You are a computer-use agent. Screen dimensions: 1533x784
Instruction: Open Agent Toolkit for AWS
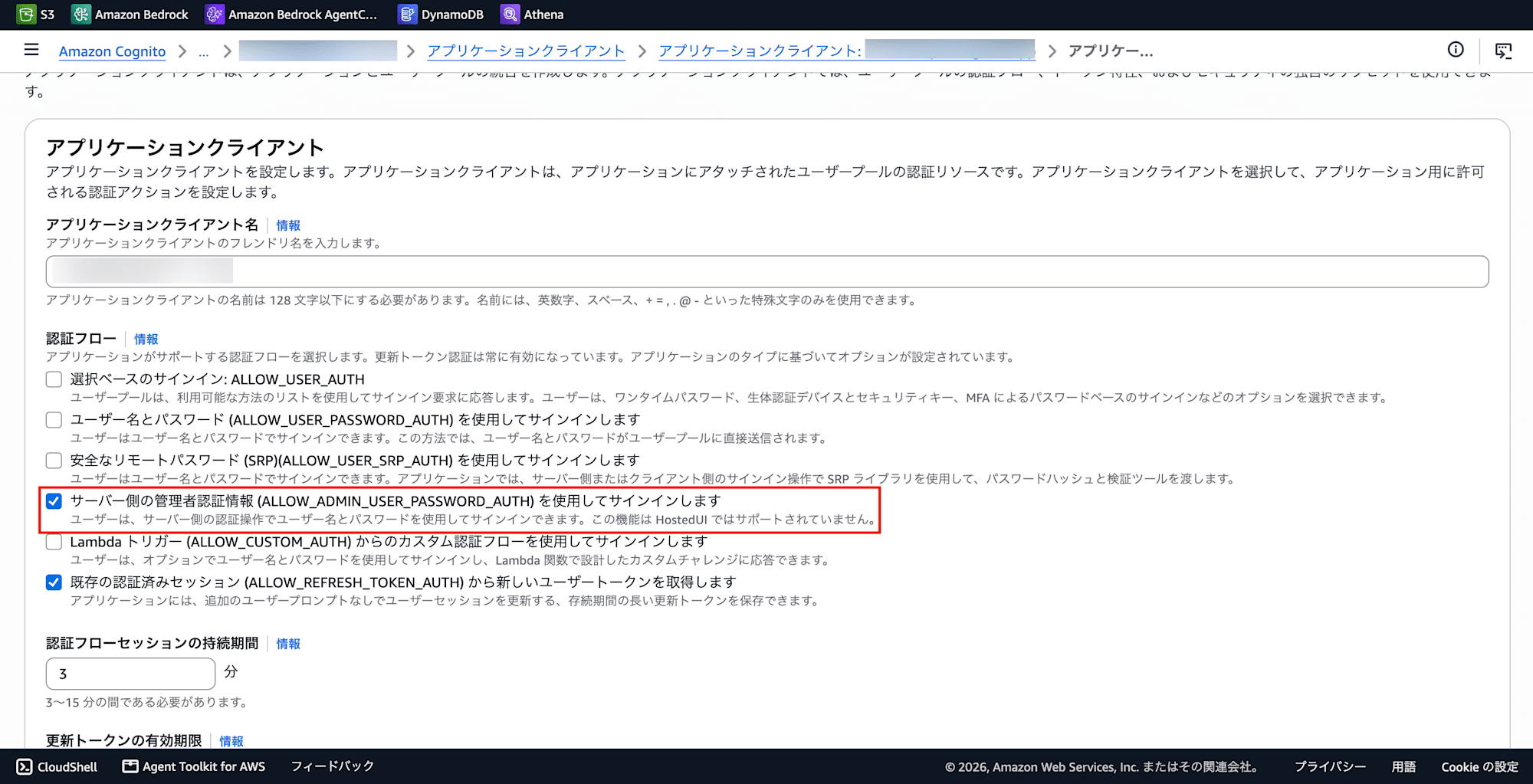194,766
